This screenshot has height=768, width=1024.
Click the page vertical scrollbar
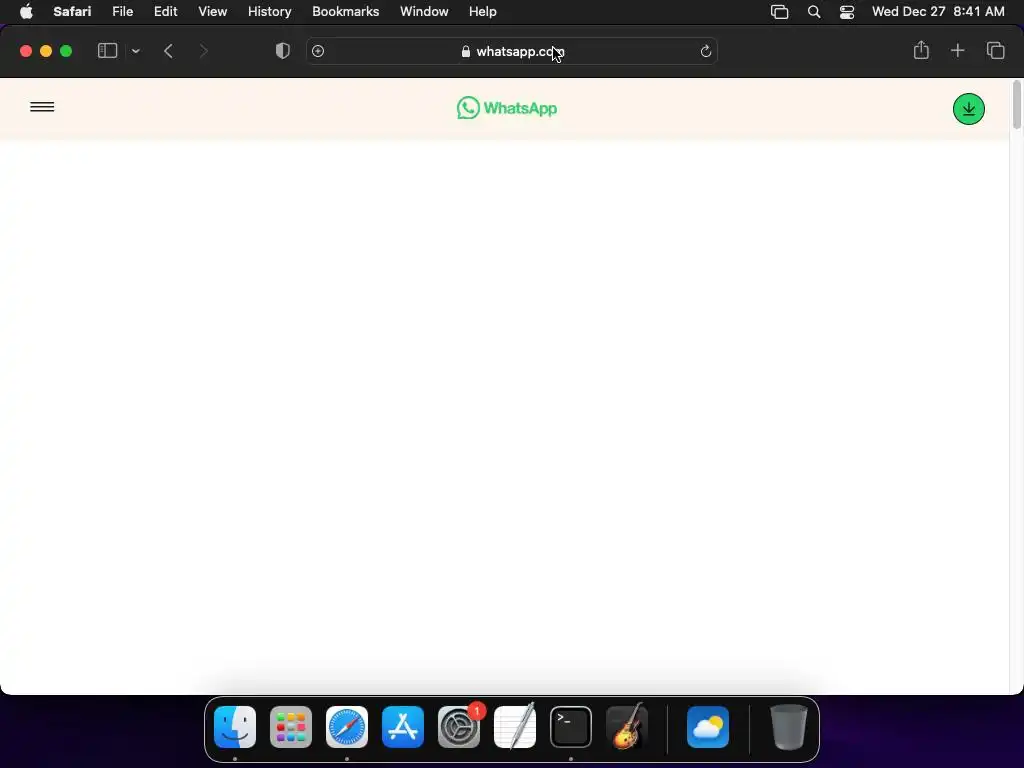click(1016, 105)
